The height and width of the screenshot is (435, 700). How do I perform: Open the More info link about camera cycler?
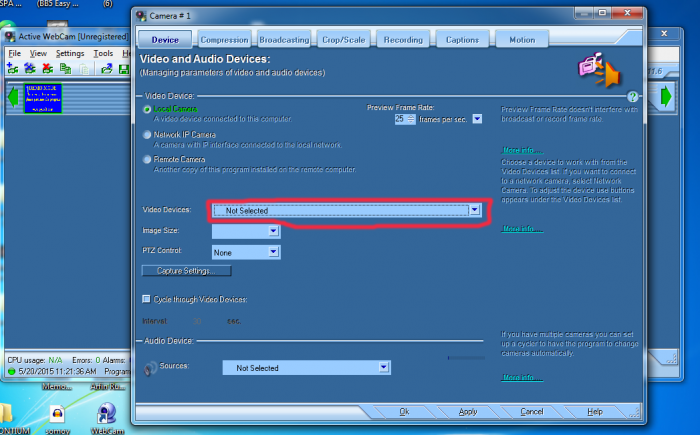pos(522,377)
